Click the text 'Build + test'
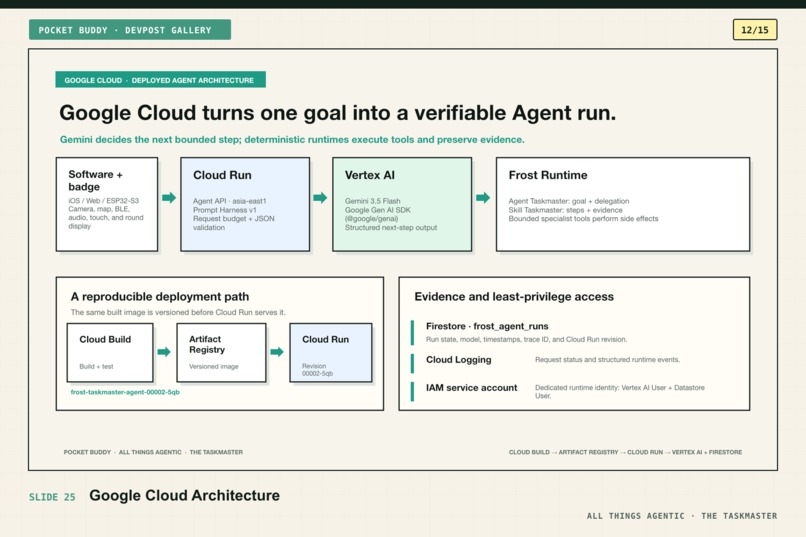The image size is (806, 537). (96, 366)
